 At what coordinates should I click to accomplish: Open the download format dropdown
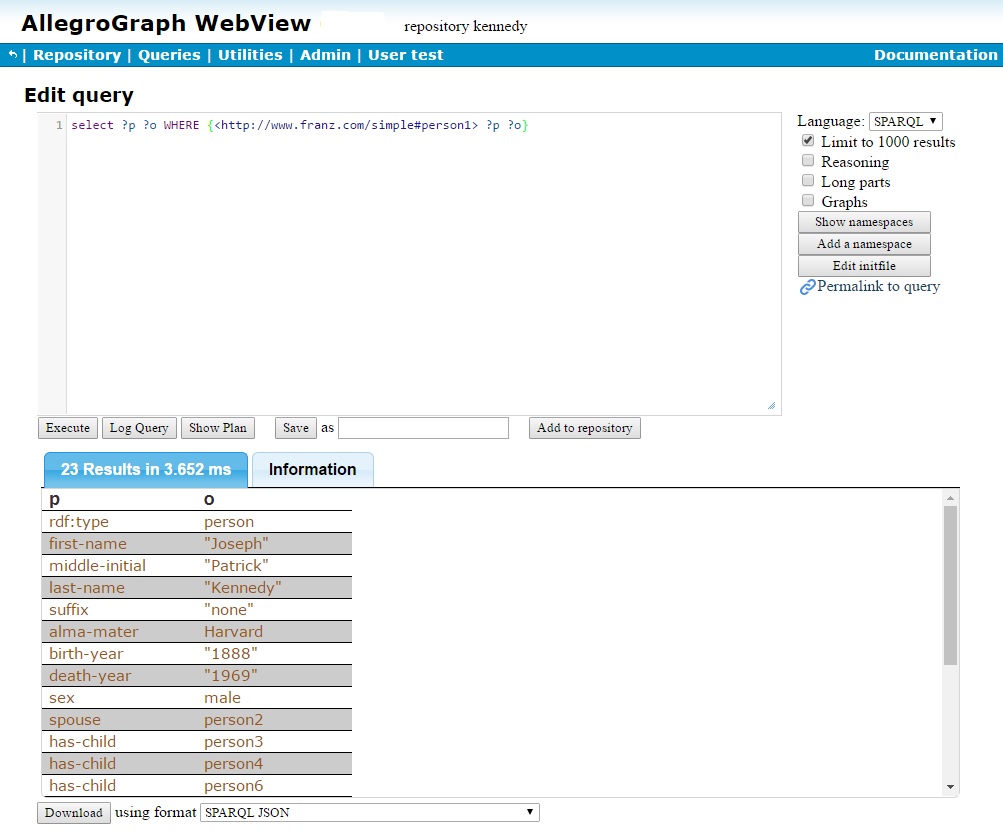coord(369,812)
